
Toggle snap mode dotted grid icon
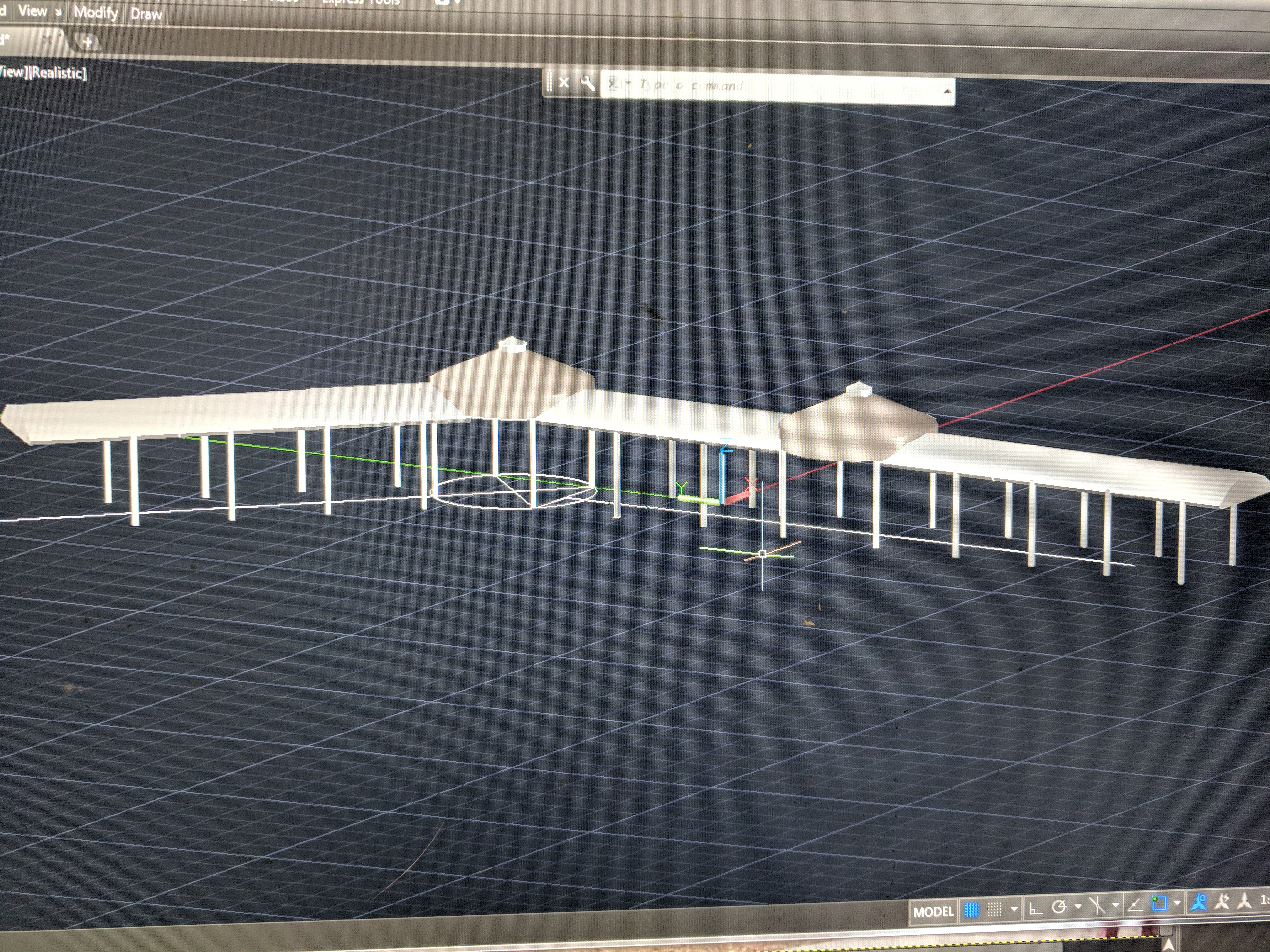point(995,909)
